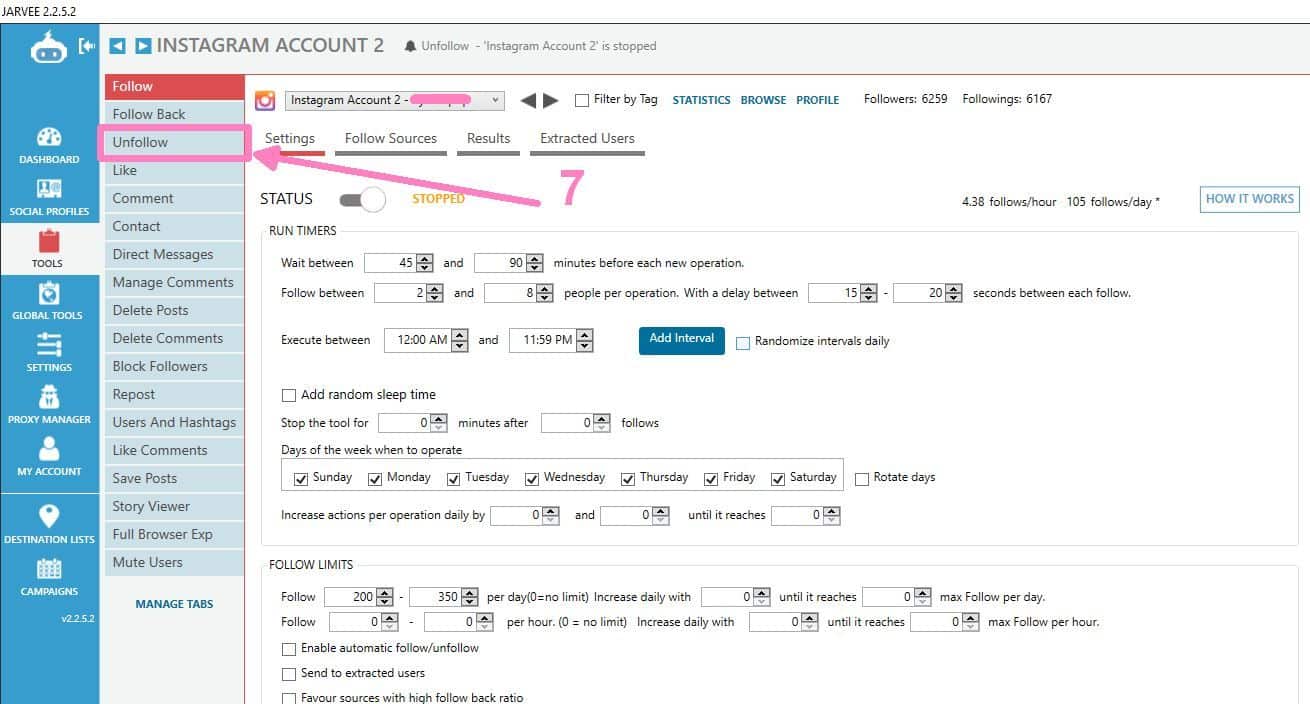Switch to the Settings tab
1310x704 pixels.
tap(290, 139)
